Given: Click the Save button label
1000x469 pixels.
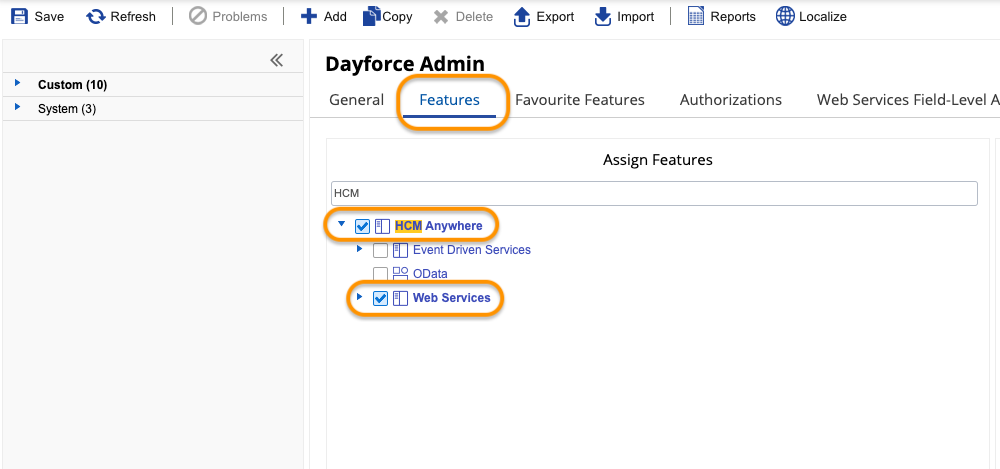Looking at the screenshot, I should click(x=49, y=17).
